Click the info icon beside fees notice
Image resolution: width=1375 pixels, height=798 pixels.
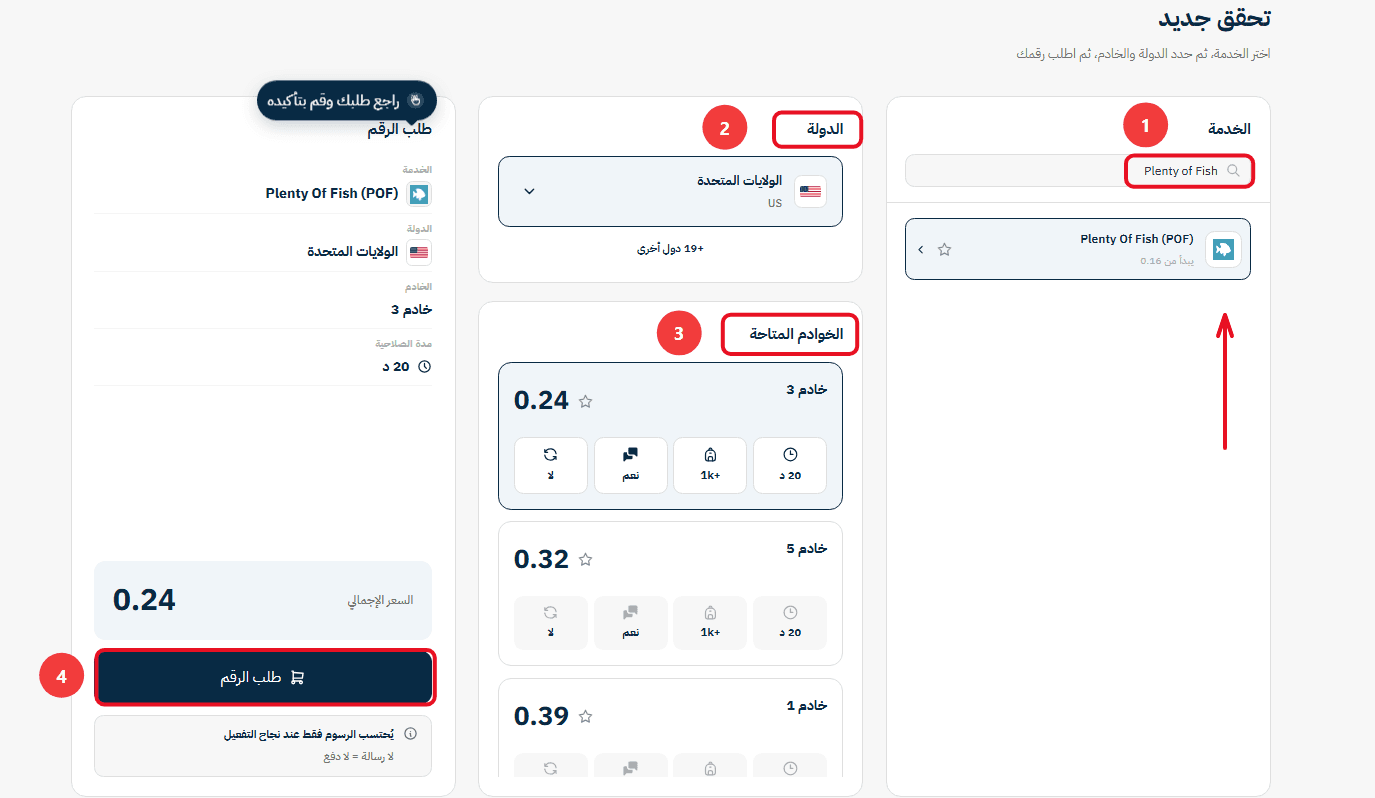[410, 734]
